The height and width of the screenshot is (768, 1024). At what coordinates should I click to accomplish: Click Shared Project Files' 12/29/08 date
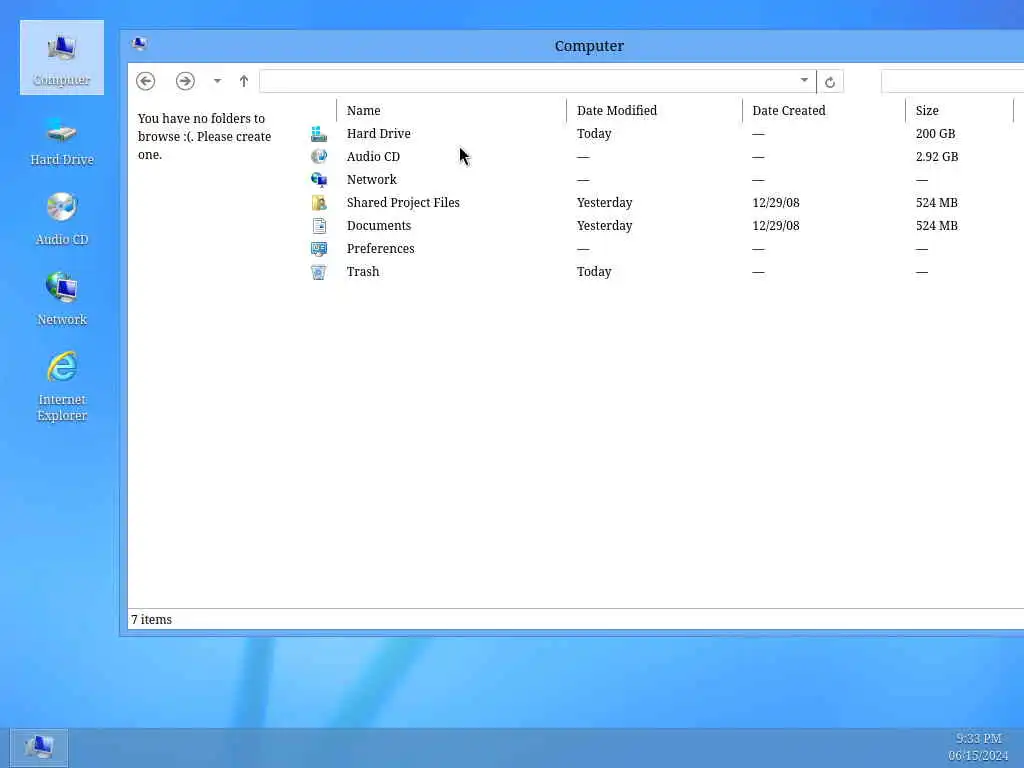click(776, 202)
